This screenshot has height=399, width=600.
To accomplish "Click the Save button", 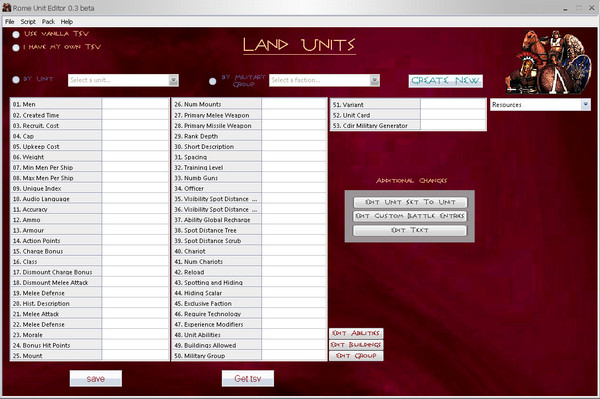I will point(96,378).
